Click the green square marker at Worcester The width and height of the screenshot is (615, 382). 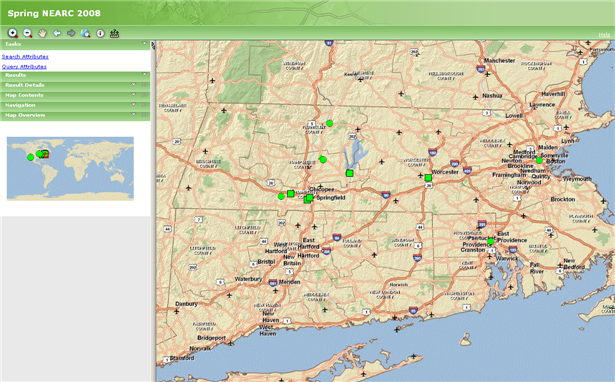coord(428,178)
